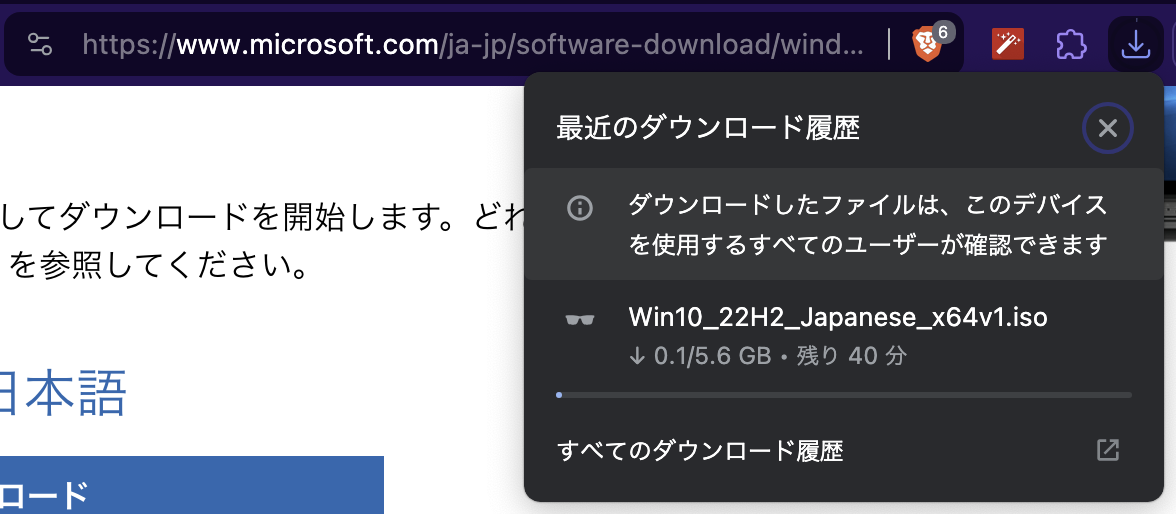Toggle the downloads toolbar button
Image resolution: width=1176 pixels, height=514 pixels.
coord(1136,44)
